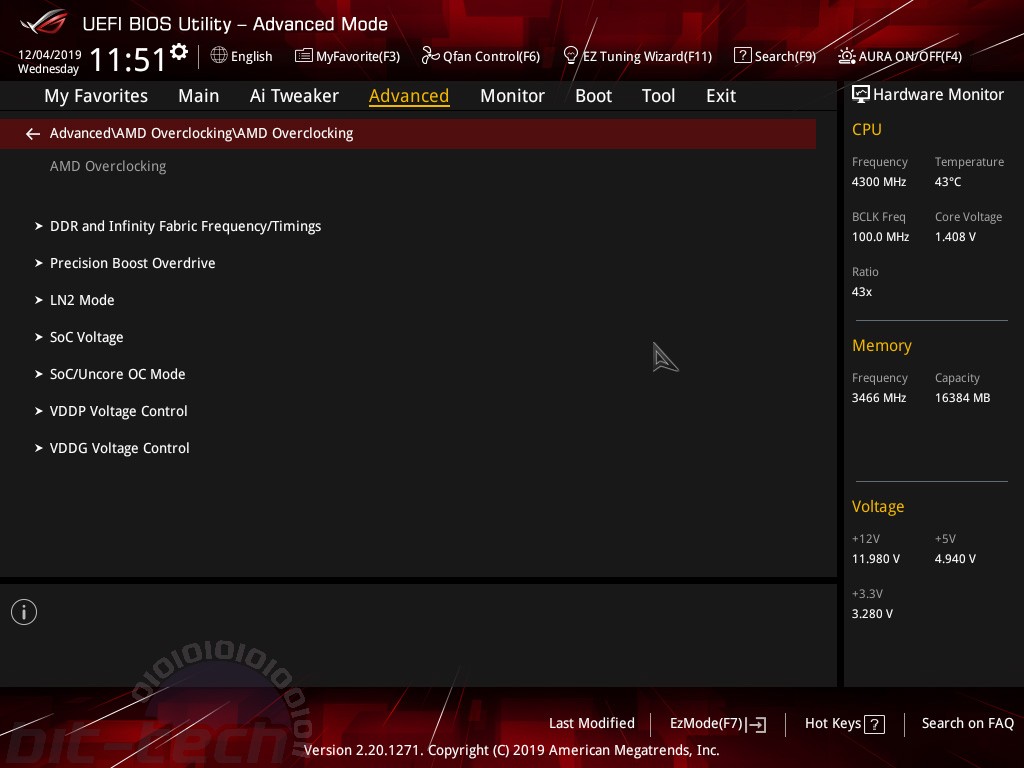This screenshot has width=1024, height=768.
Task: Open SoC/Uncore OC Mode entry
Action: pyautogui.click(x=118, y=374)
